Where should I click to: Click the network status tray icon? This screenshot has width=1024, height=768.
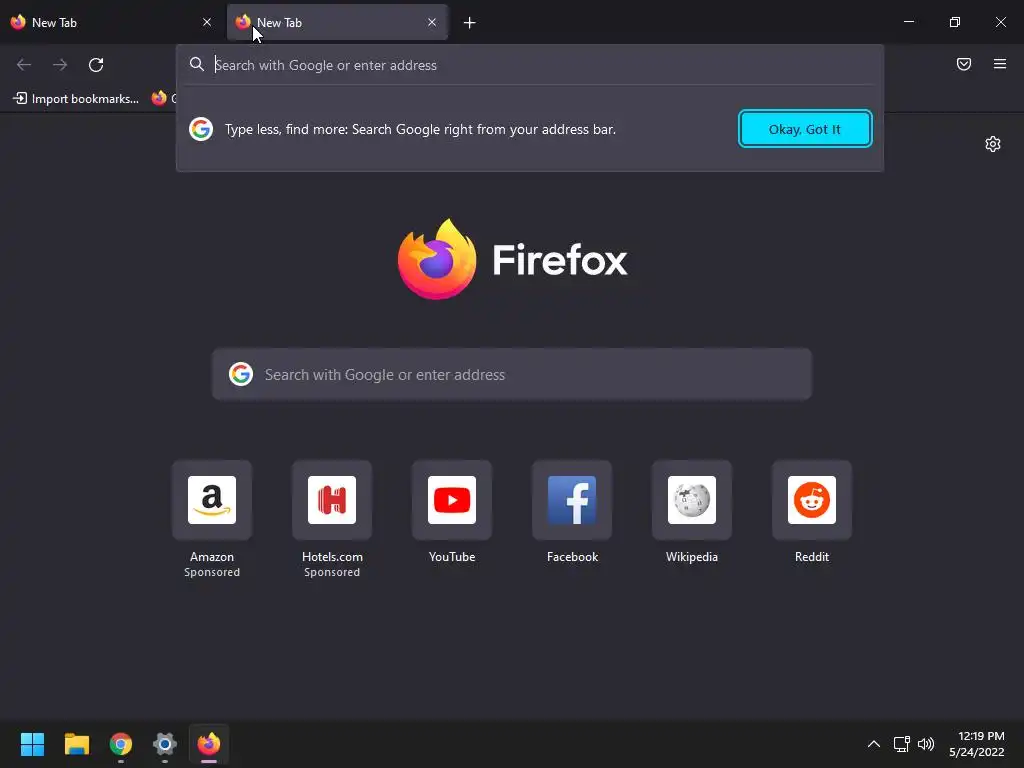click(902, 744)
